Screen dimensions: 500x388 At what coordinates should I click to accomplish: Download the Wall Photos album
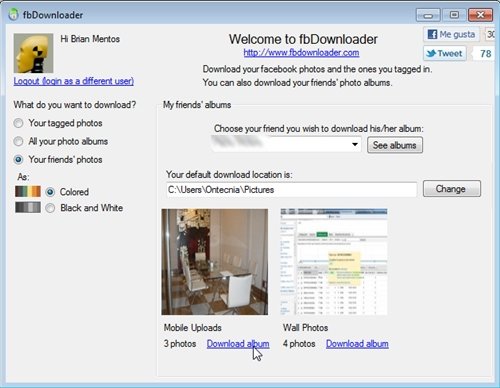pyautogui.click(x=357, y=344)
